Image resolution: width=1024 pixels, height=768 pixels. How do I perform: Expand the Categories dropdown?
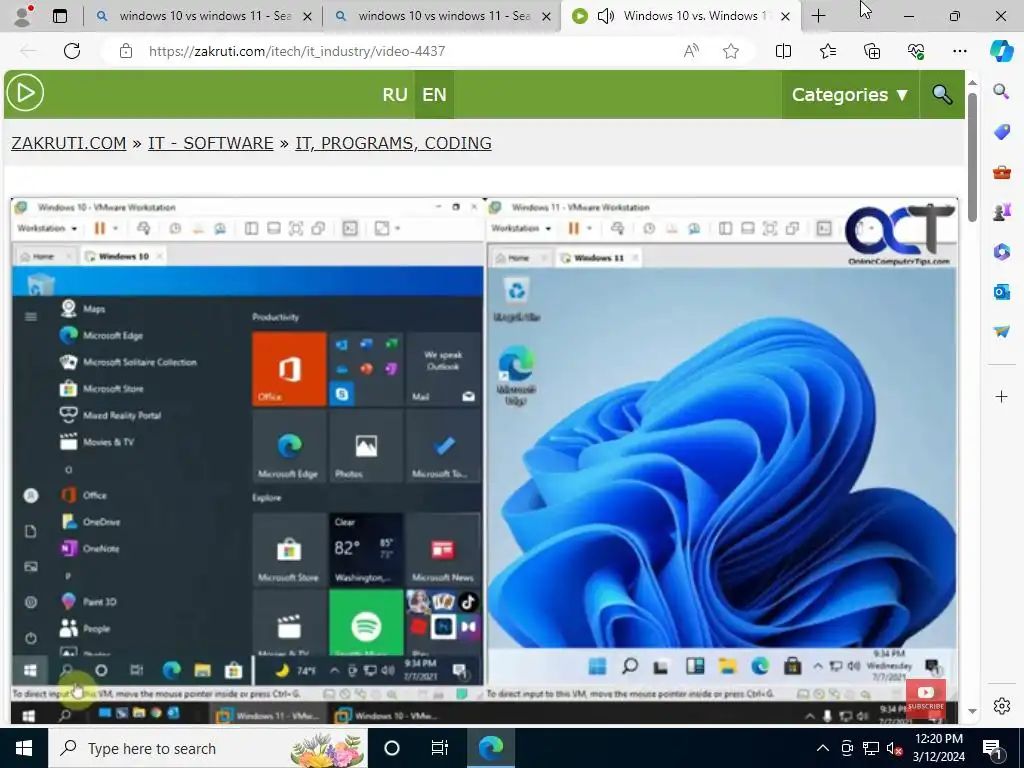tap(850, 95)
